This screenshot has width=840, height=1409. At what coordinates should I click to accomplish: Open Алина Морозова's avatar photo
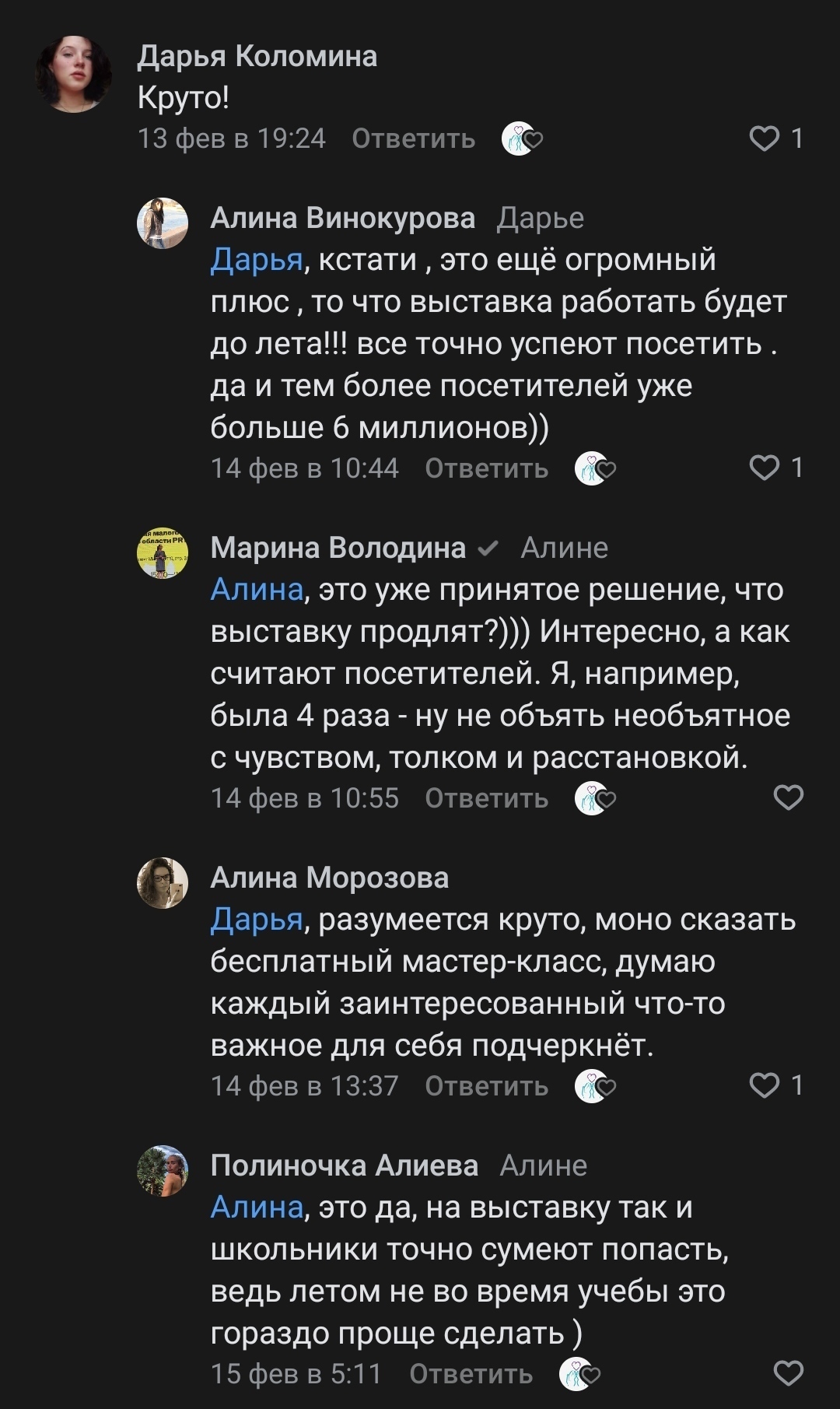click(163, 883)
